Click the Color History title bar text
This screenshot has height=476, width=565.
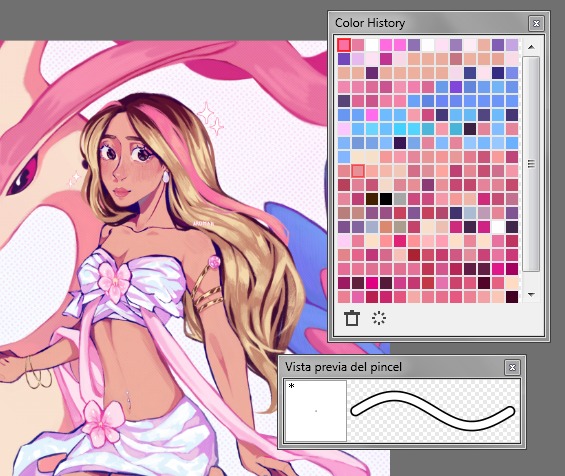370,23
